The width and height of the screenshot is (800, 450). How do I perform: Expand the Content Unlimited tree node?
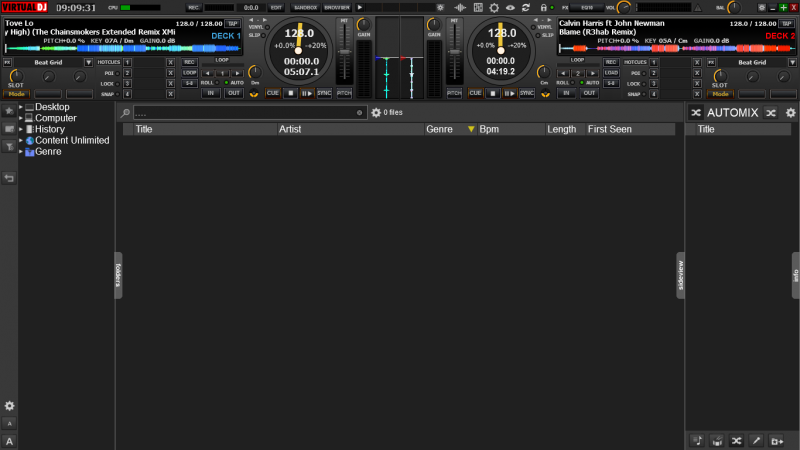click(x=21, y=141)
